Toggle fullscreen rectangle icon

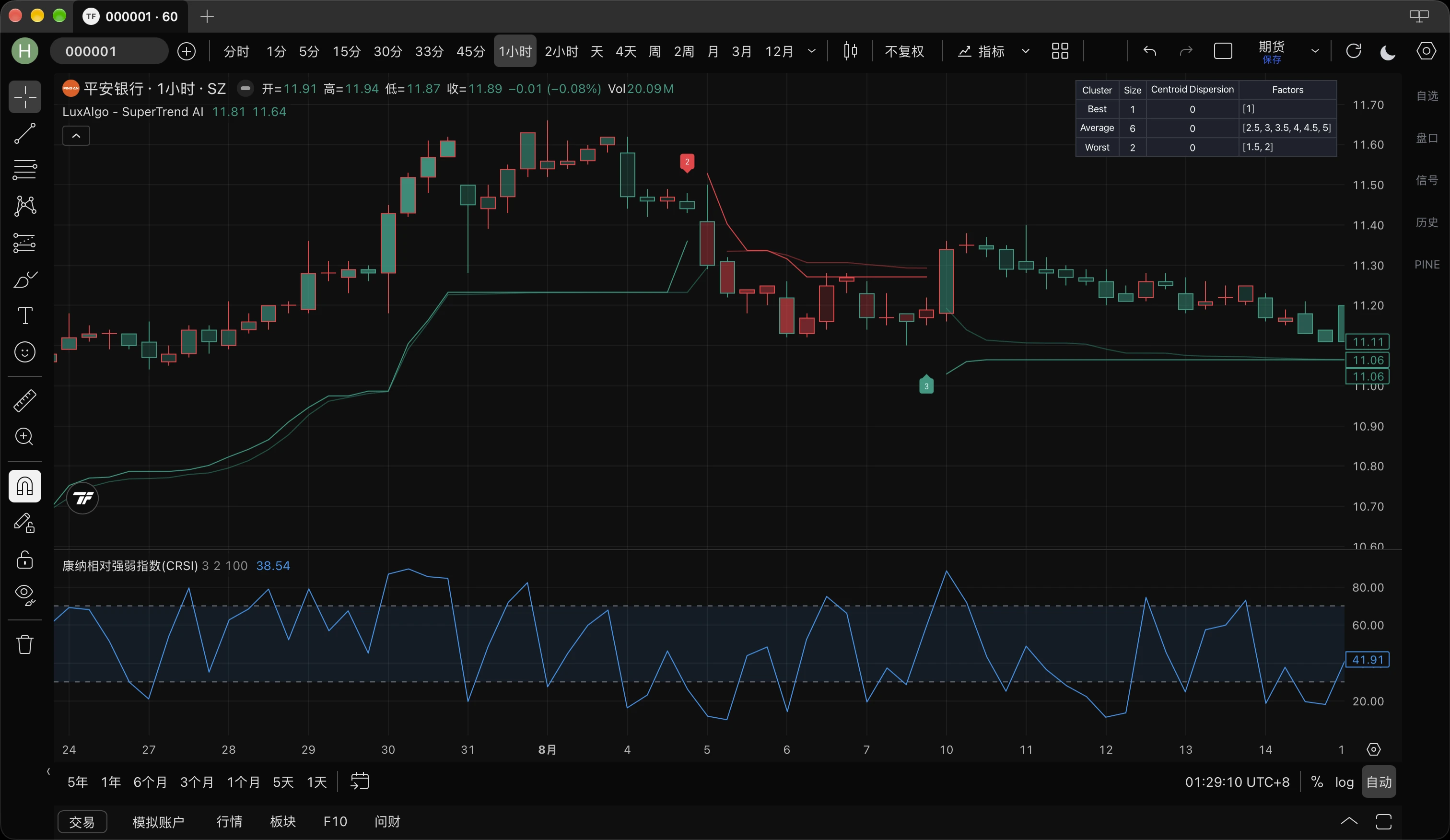tap(1223, 51)
